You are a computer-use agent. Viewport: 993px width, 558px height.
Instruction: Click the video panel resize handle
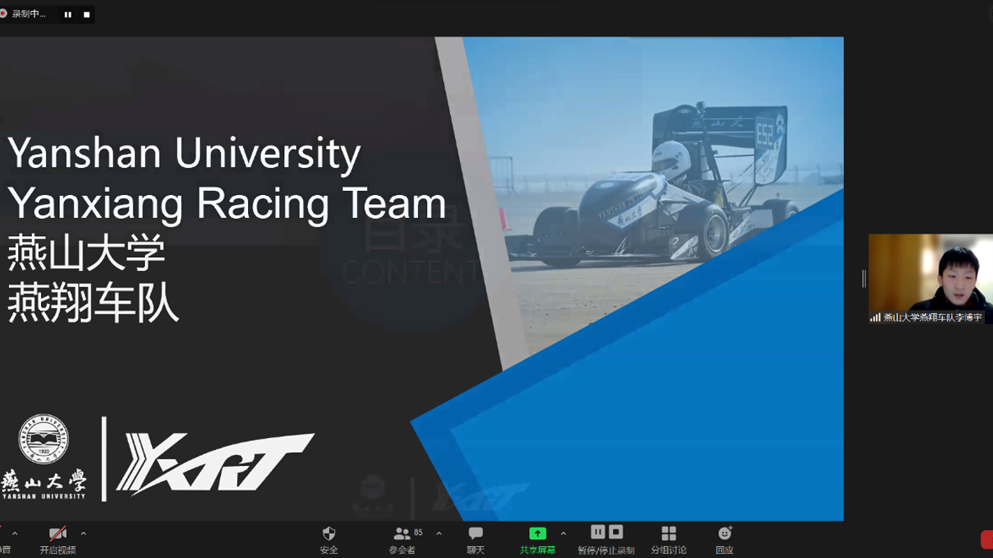coord(864,279)
